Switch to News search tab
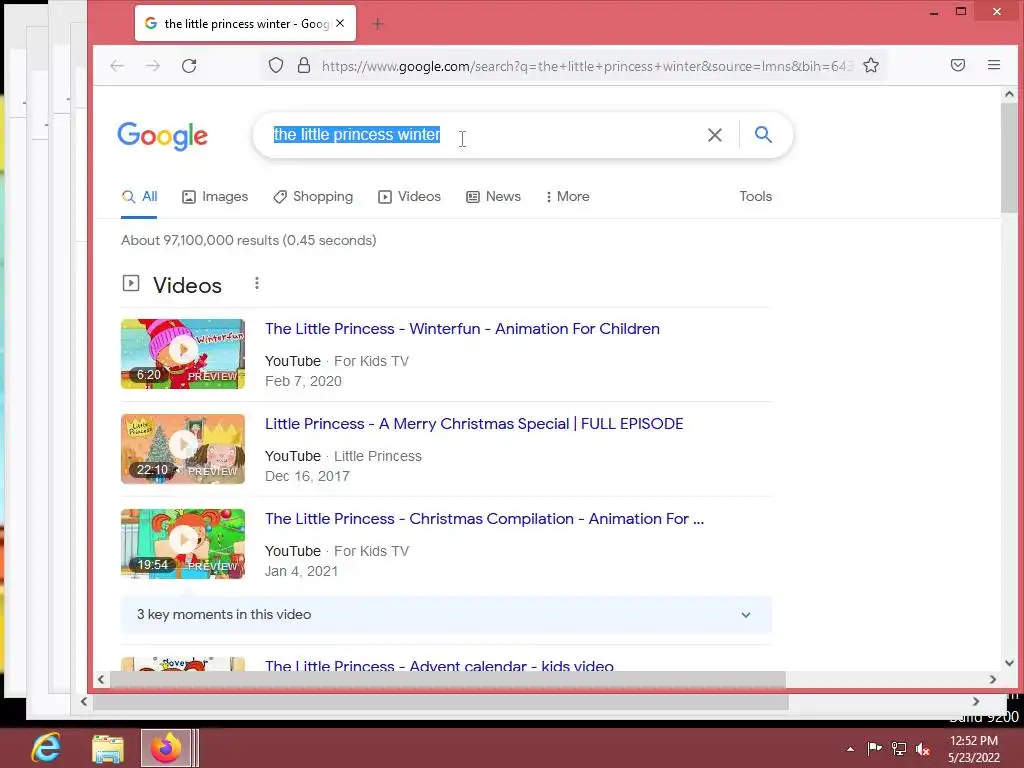 (493, 197)
